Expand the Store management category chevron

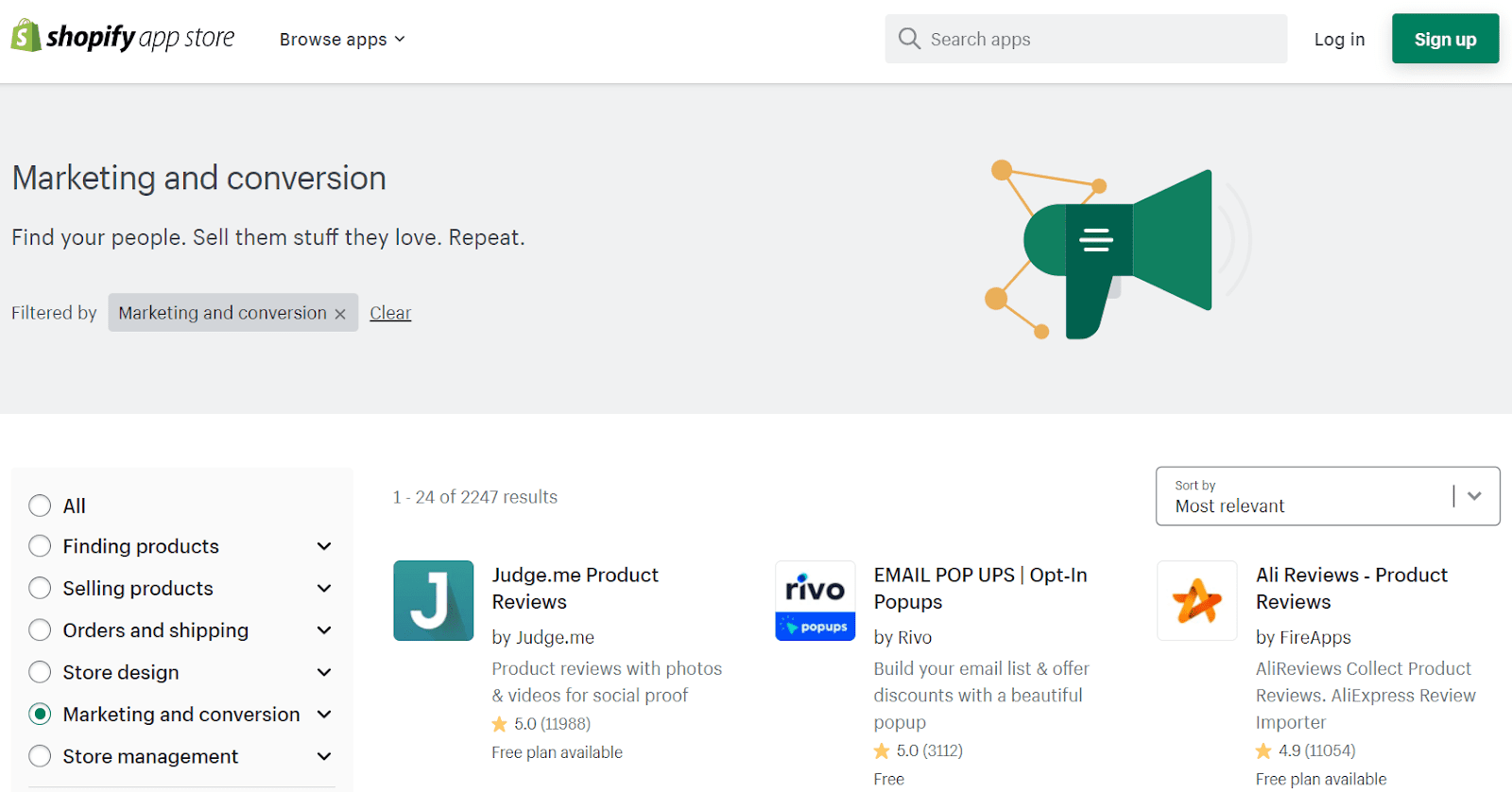click(324, 756)
